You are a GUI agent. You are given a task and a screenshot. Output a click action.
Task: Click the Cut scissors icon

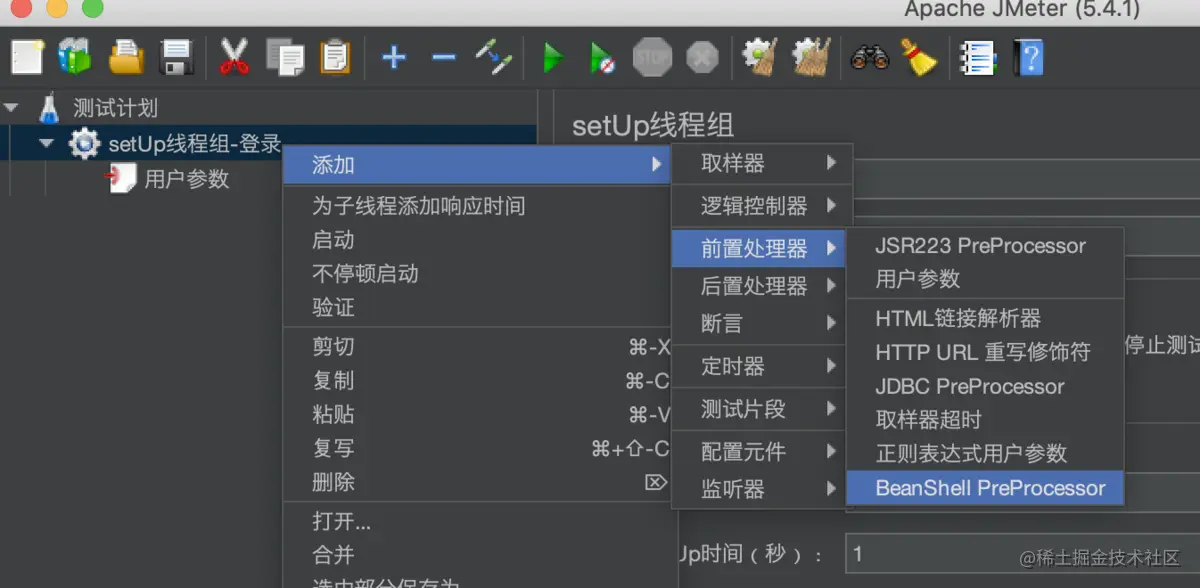point(234,57)
